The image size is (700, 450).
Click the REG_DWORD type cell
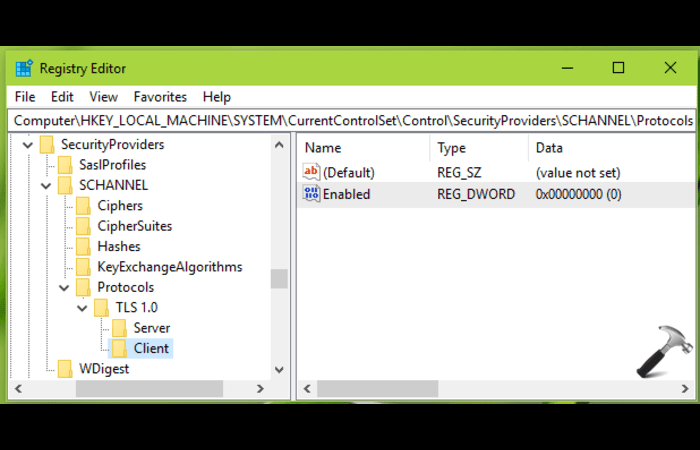[x=476, y=194]
